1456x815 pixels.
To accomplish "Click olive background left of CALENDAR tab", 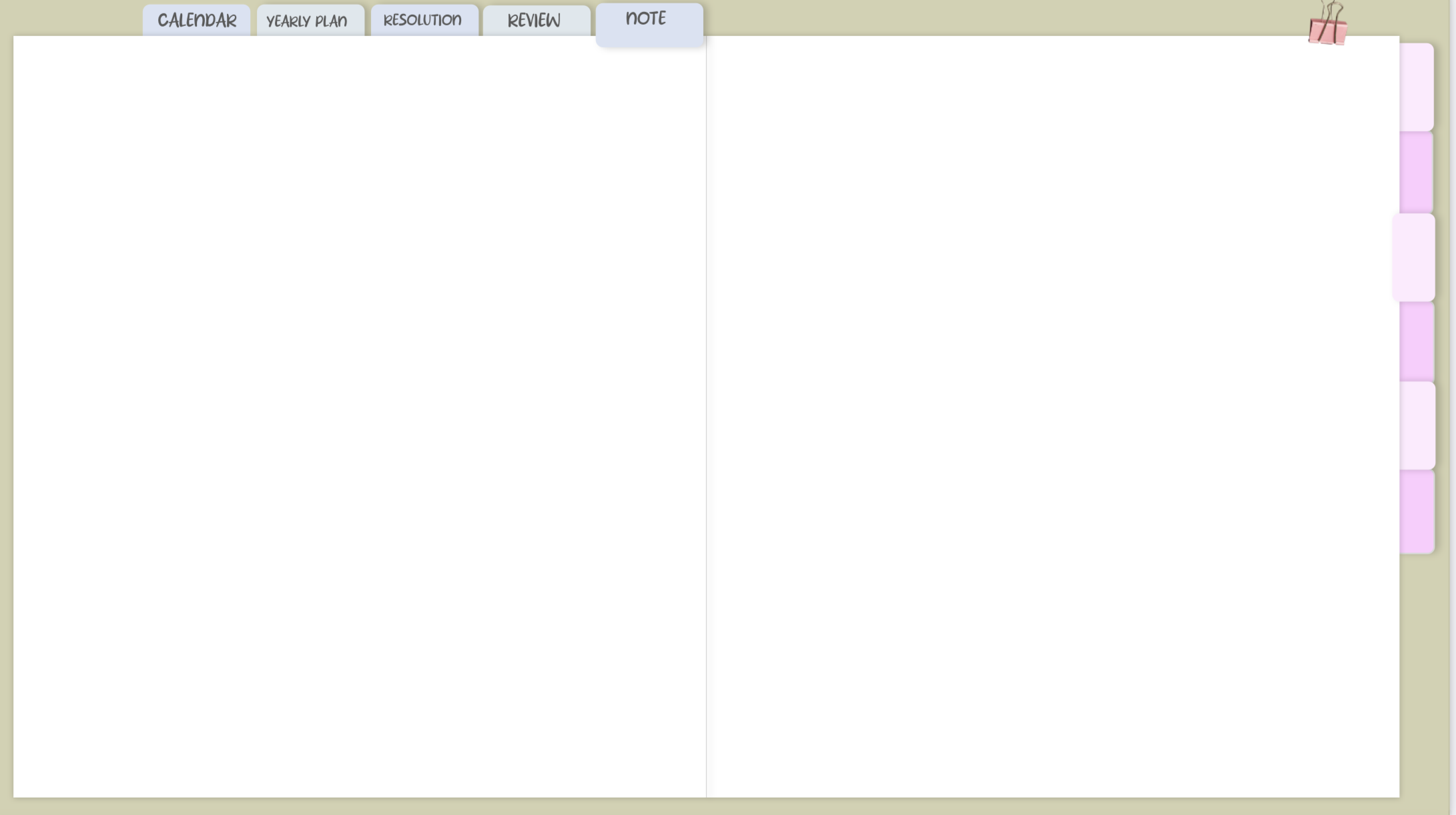I will click(73, 17).
